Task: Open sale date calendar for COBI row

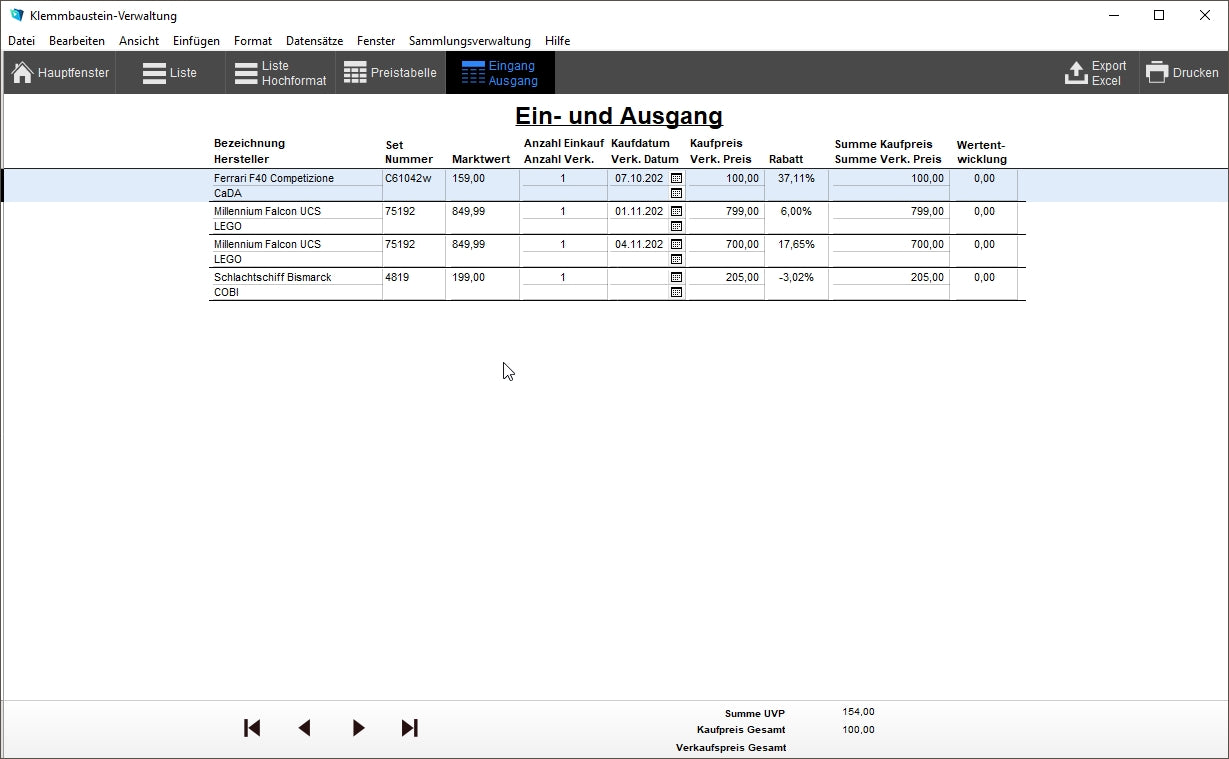Action: 676,293
